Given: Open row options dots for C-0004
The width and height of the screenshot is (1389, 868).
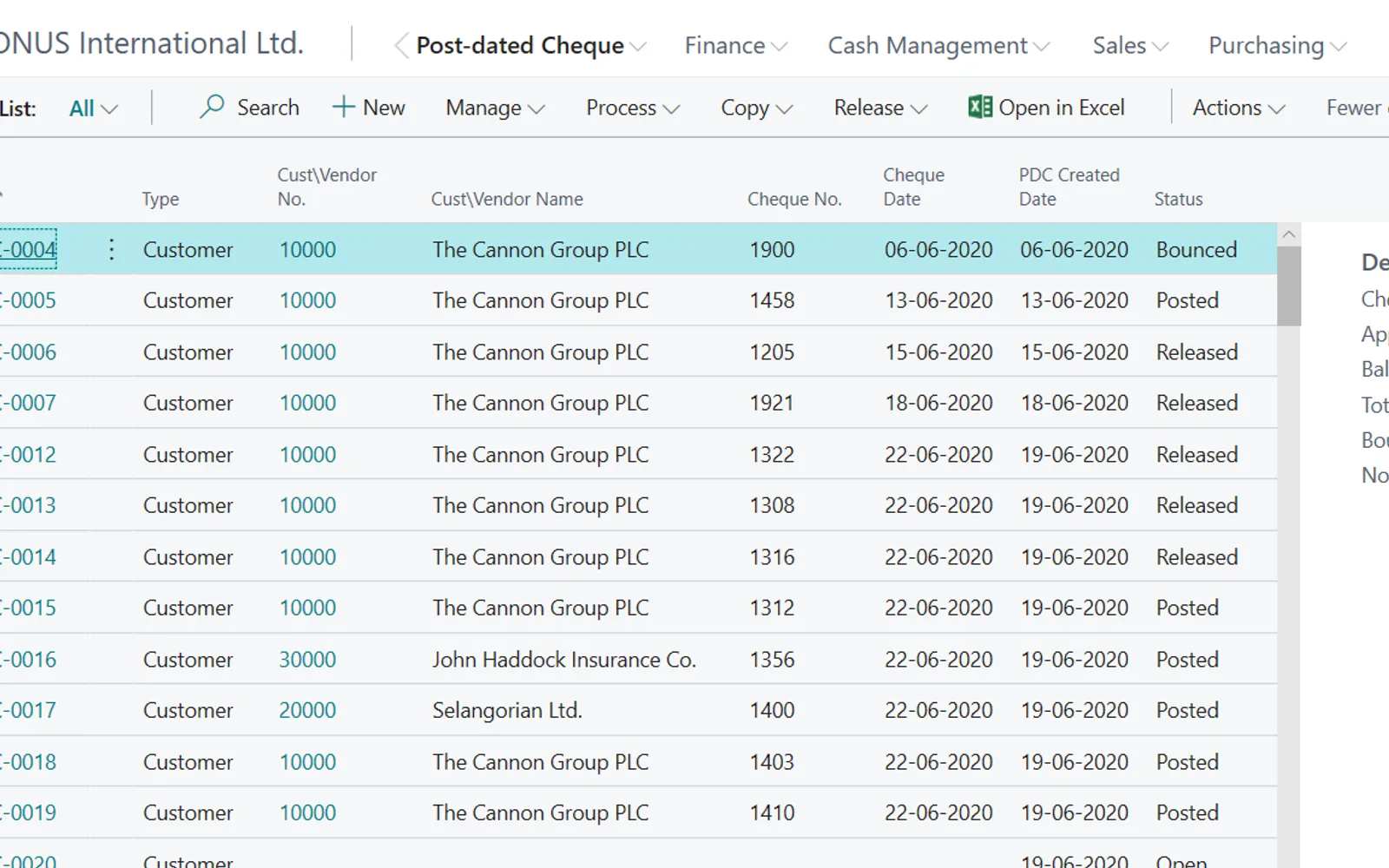Looking at the screenshot, I should tap(111, 250).
